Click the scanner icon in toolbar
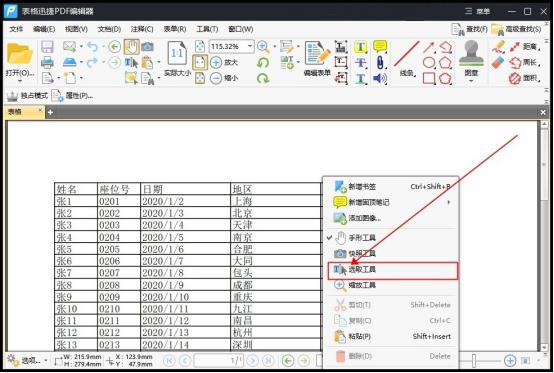Viewport: 554px width, 373px height. pyautogui.click(x=70, y=62)
